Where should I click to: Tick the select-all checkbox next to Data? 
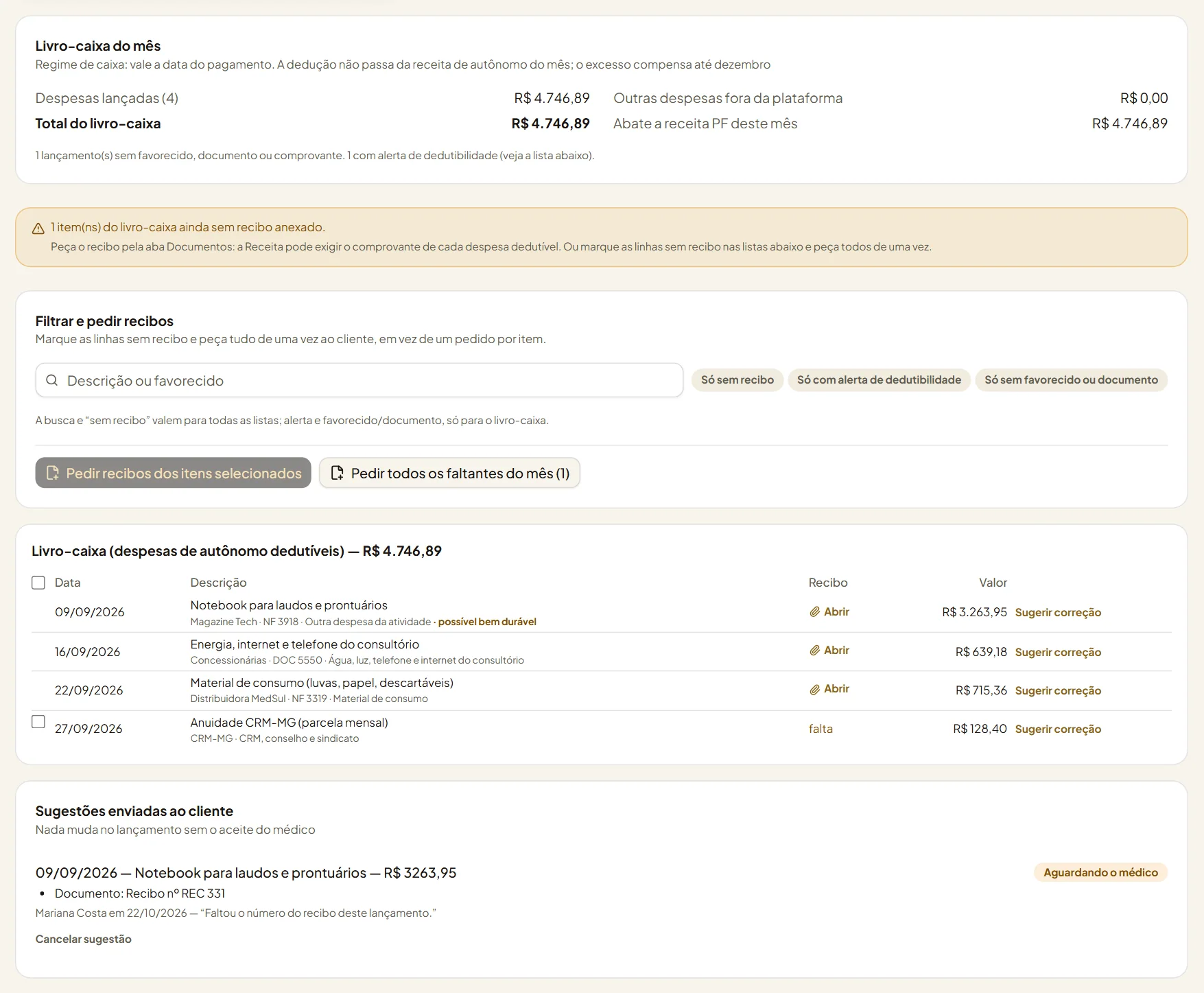pos(38,583)
